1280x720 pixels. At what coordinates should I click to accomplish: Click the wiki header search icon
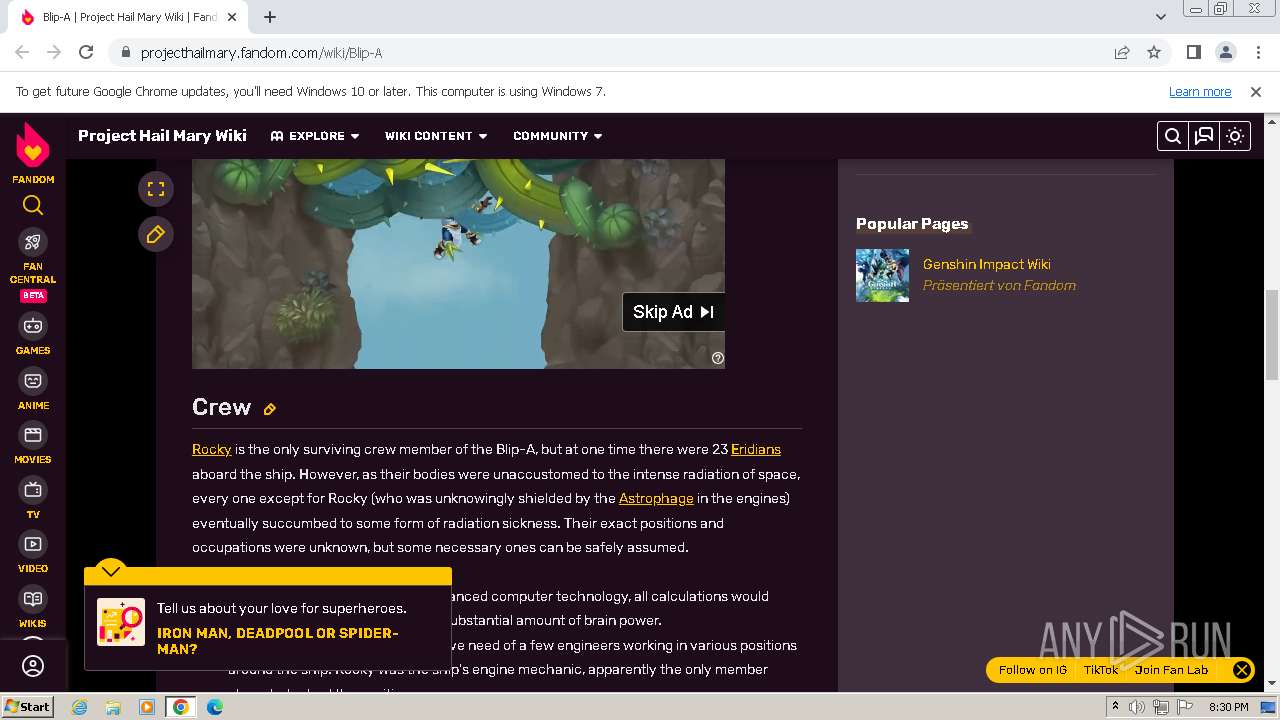click(x=1173, y=136)
